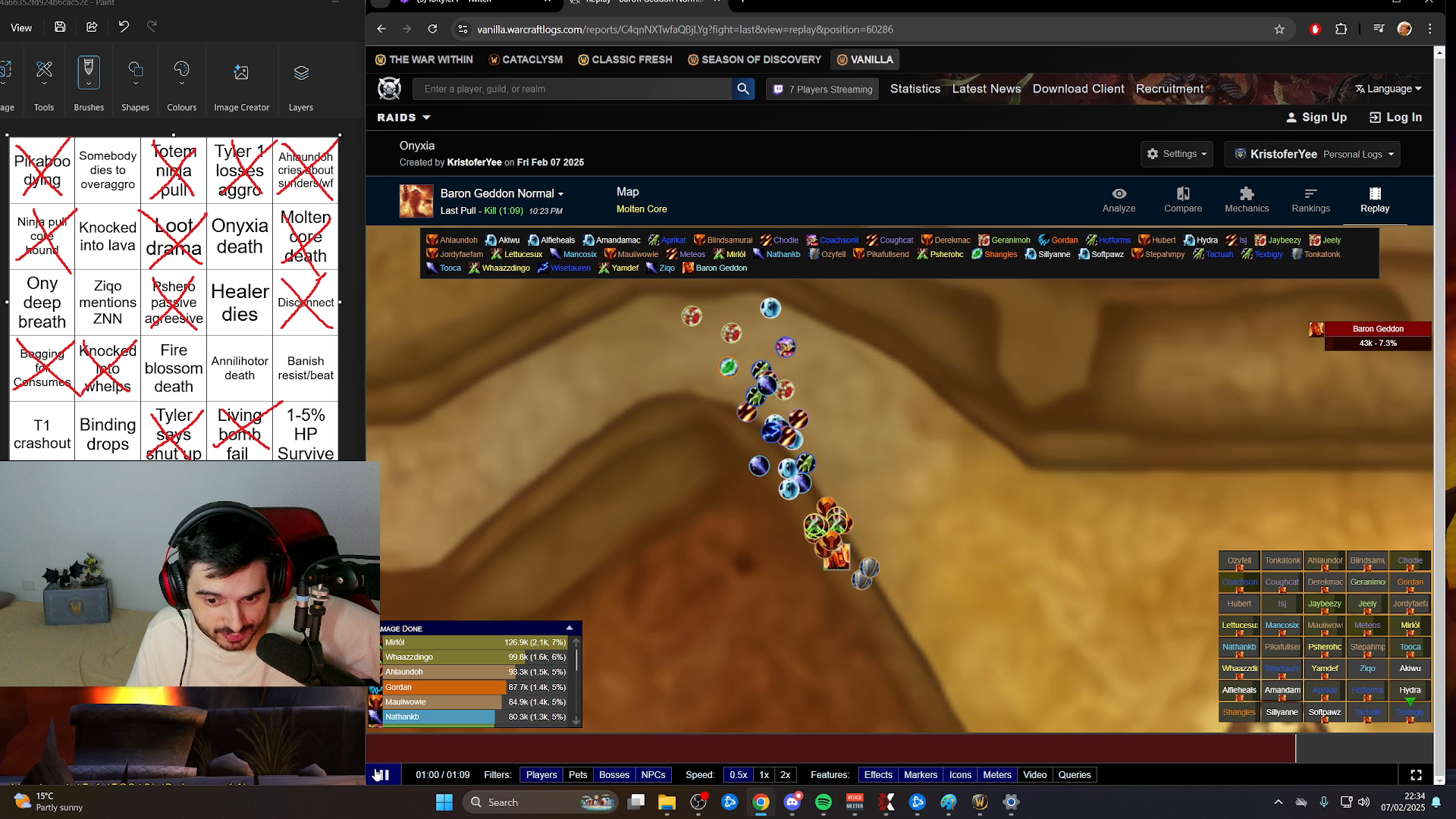
Task: Open the Statistics link
Action: click(x=915, y=89)
